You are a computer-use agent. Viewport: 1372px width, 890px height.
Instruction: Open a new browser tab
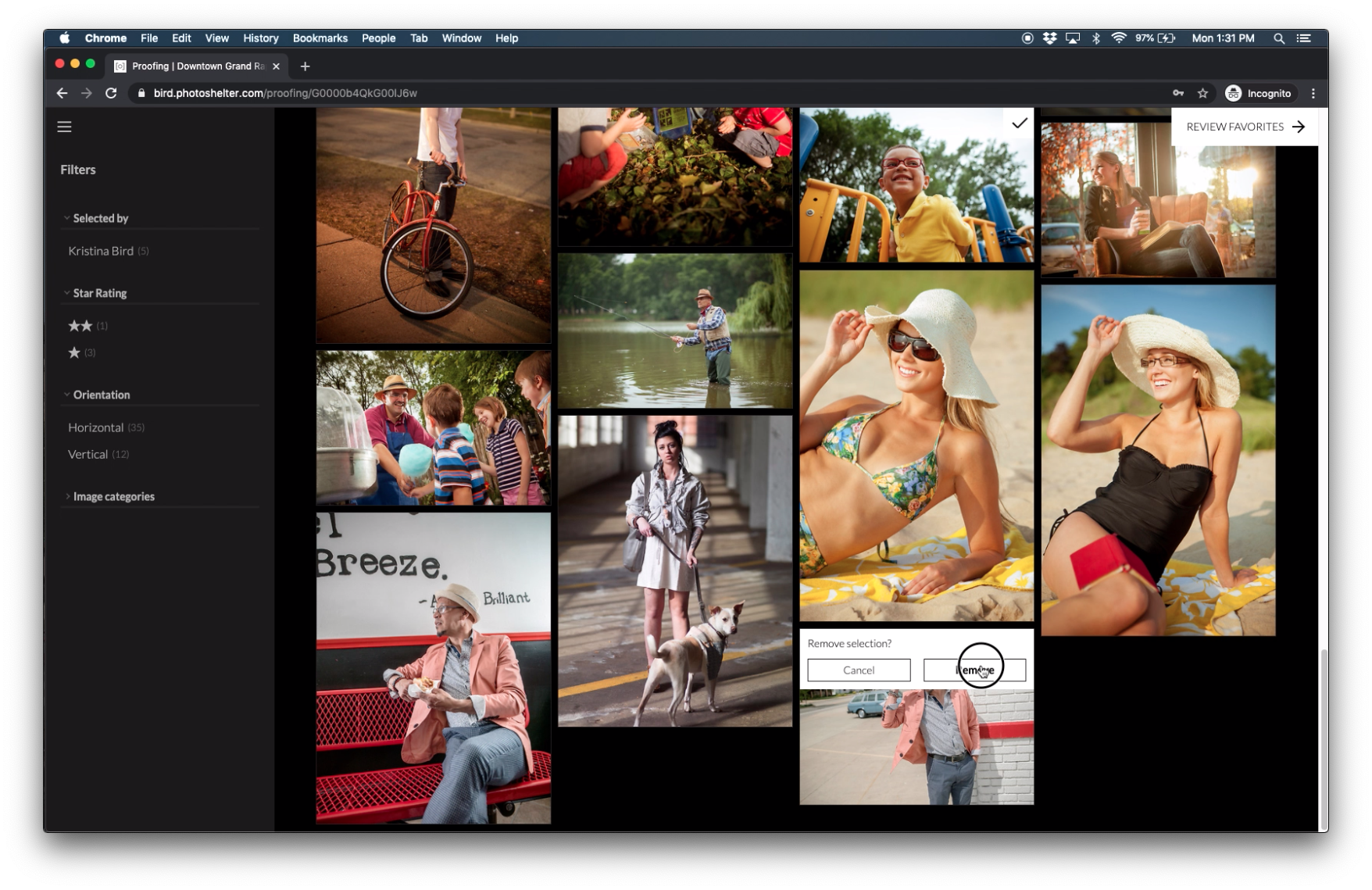305,66
